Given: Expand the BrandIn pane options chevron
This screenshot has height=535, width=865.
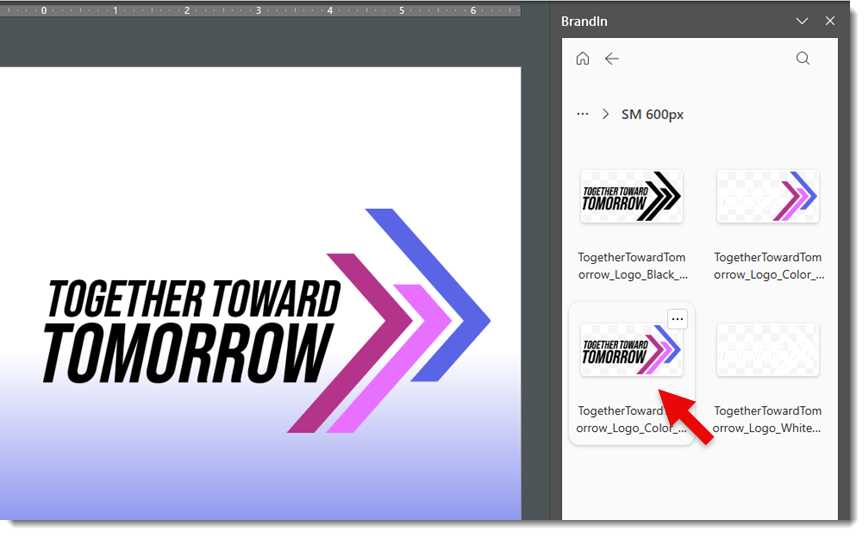Looking at the screenshot, I should [x=801, y=21].
